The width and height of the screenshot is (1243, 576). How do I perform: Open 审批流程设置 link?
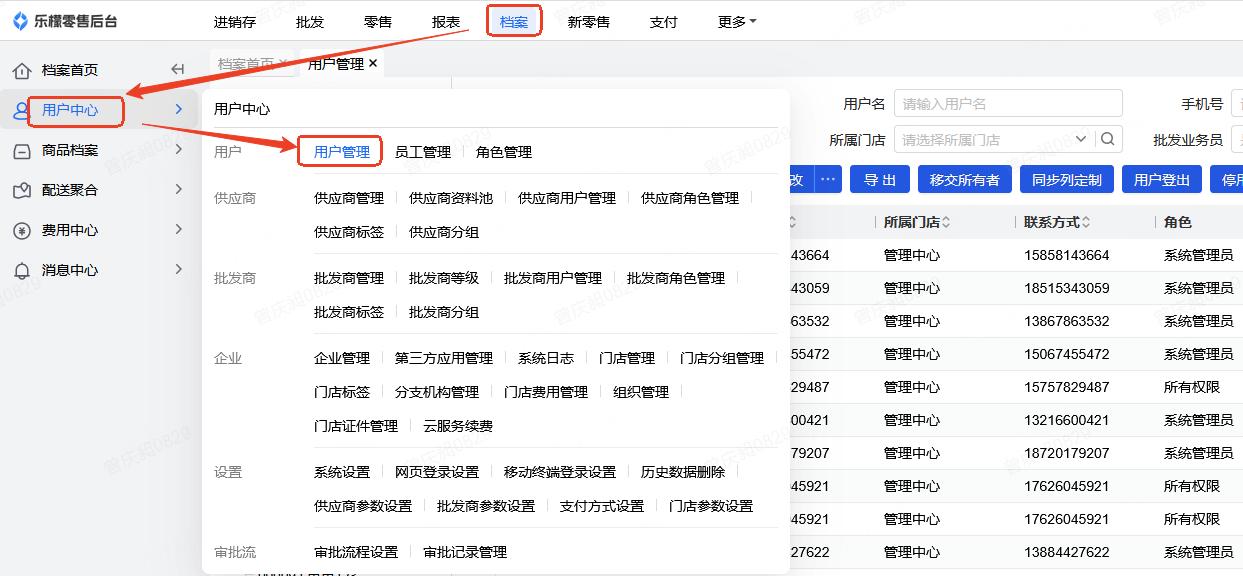coord(356,552)
